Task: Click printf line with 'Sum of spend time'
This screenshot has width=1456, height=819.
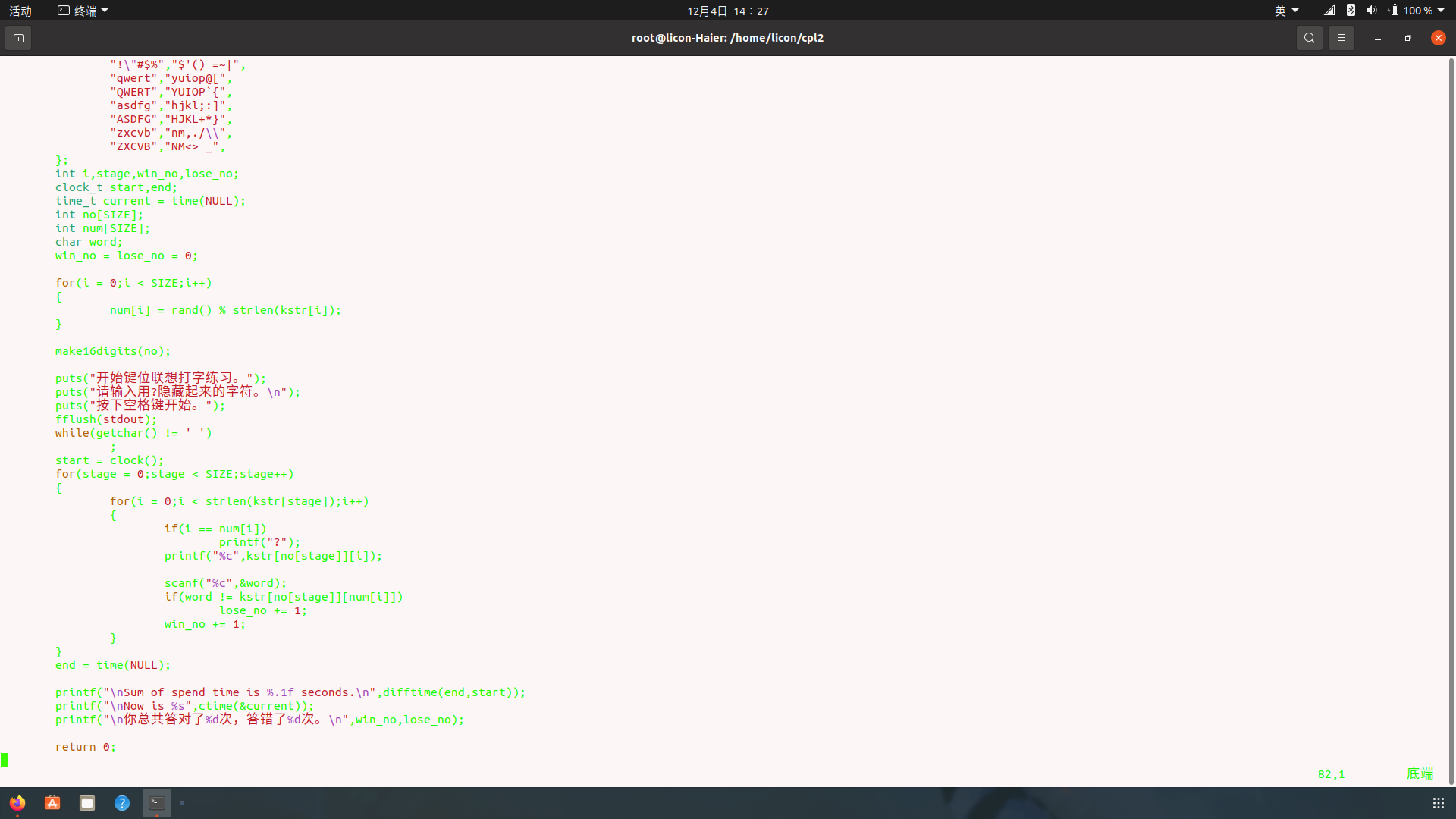Action: pos(290,692)
